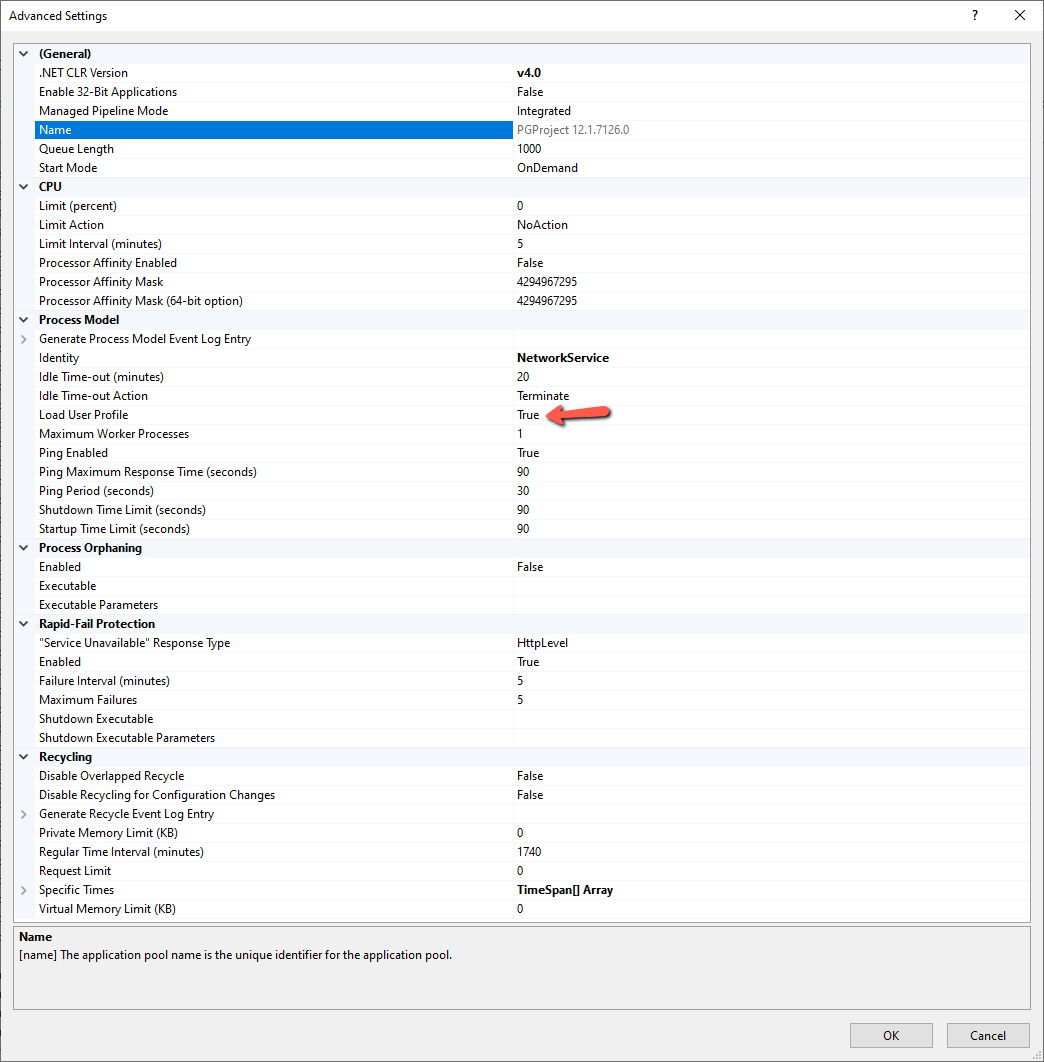Collapse the Process Orphaning section
1044x1062 pixels.
tap(24, 548)
